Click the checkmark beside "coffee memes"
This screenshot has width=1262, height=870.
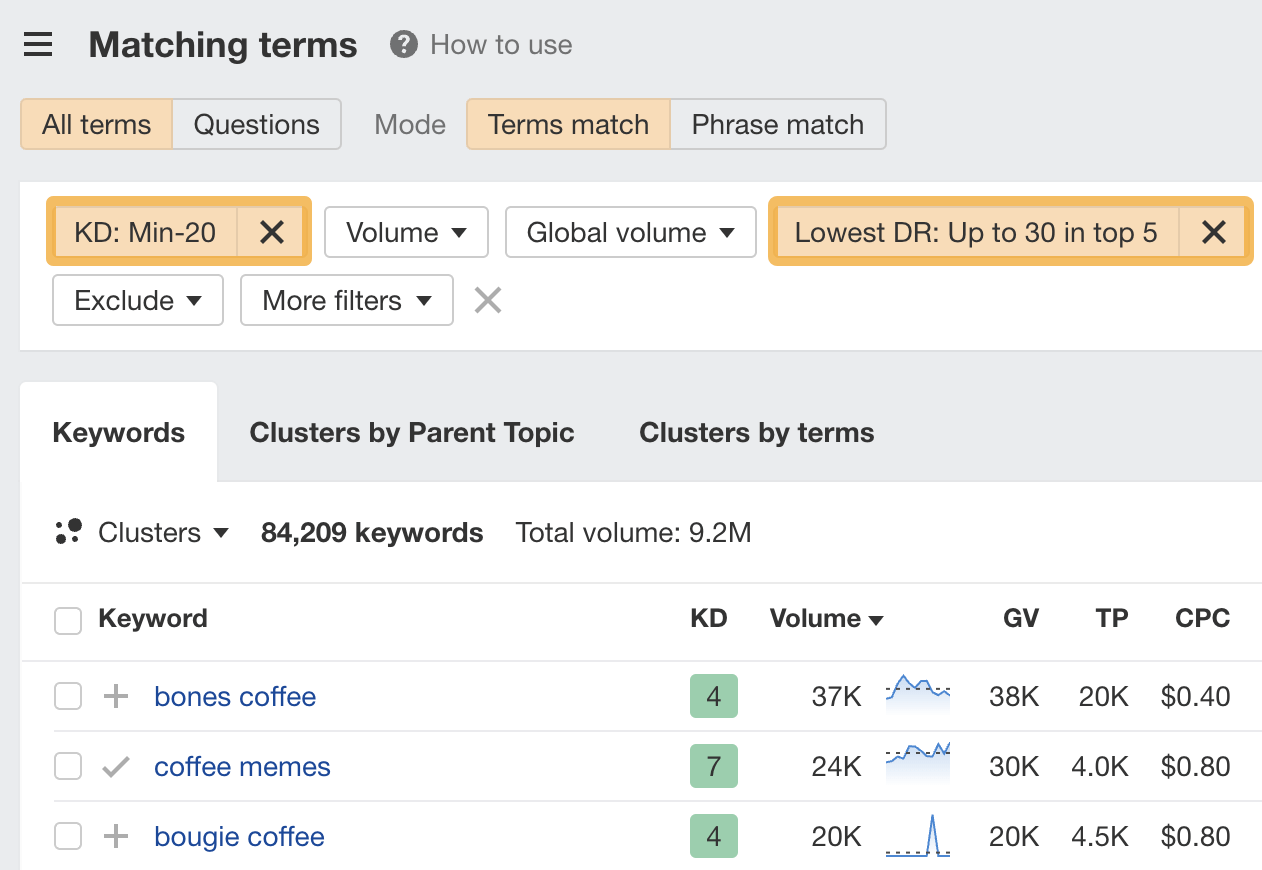[x=115, y=766]
